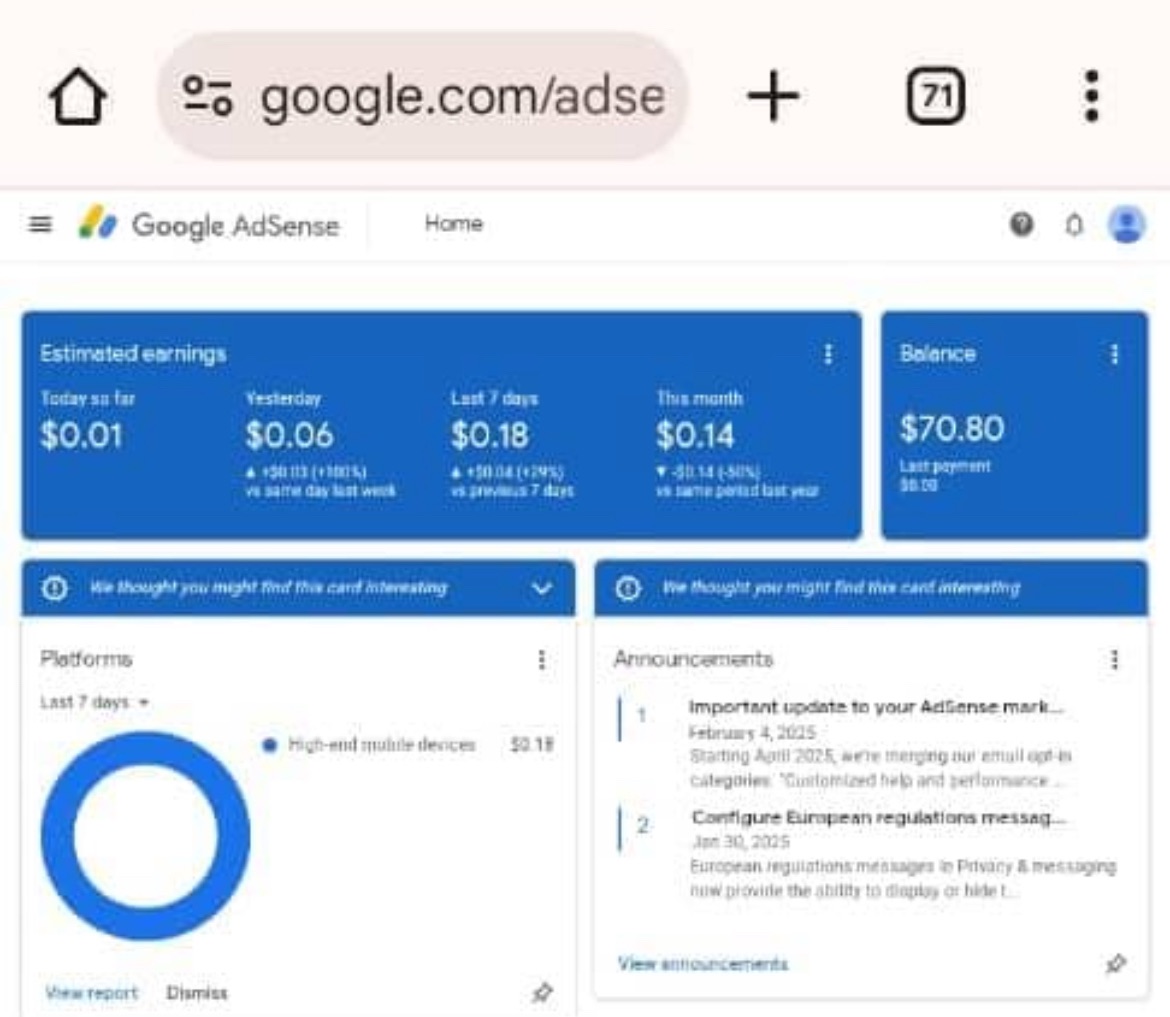
Task: Open the browser three-dot overflow menu
Action: (x=1092, y=97)
